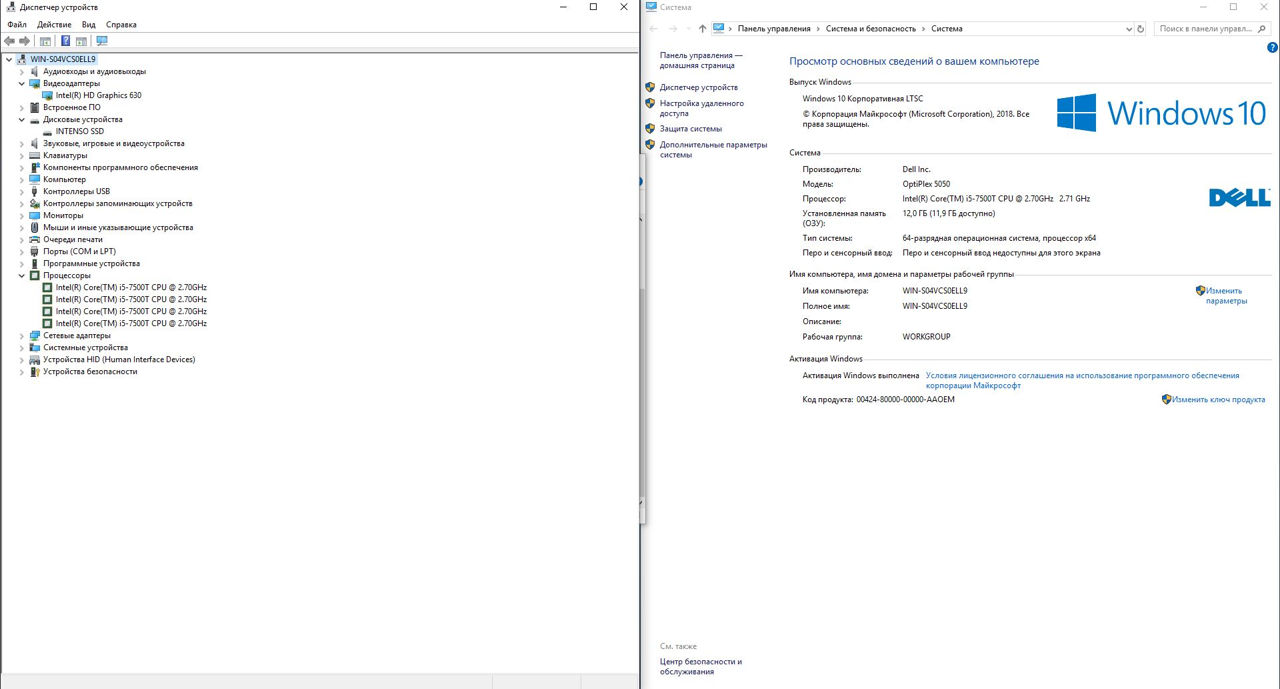
Task: Open the address bar history dropdown arrow
Action: point(1129,29)
